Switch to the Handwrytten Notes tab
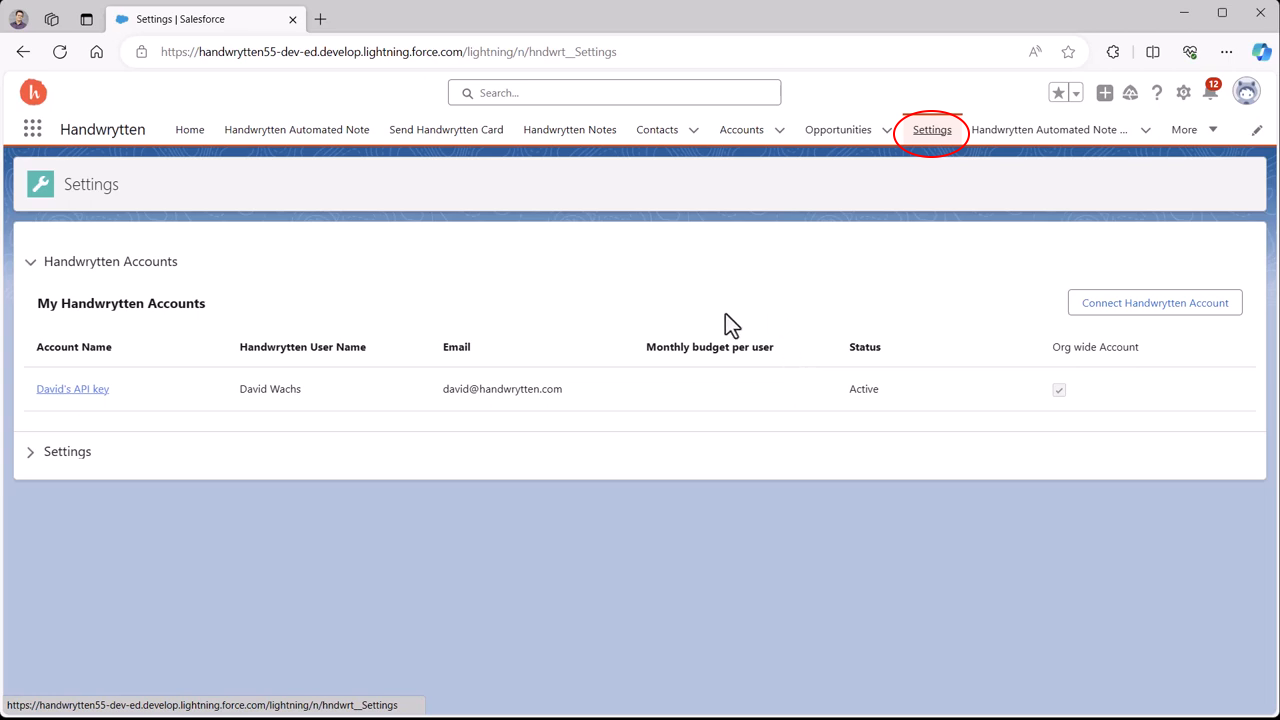Viewport: 1280px width, 720px height. tap(569, 130)
